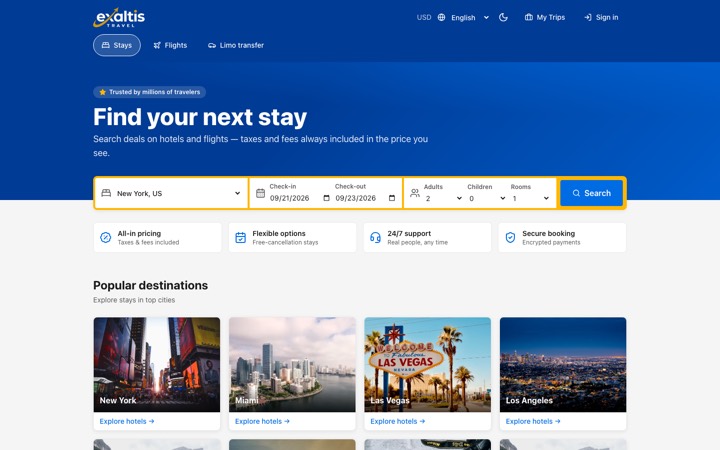
Task: Open the Check-out date picker icon
Action: [x=392, y=198]
